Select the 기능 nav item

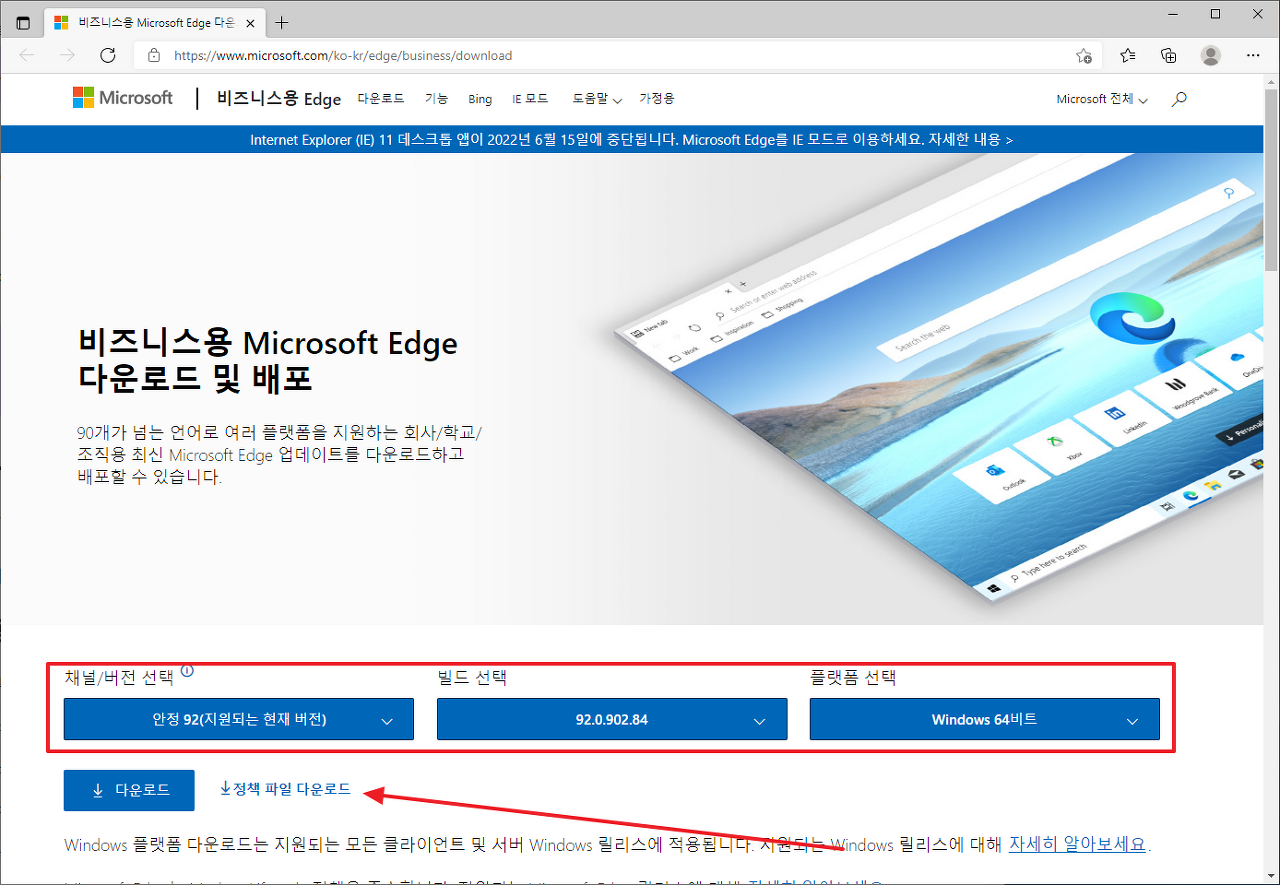[x=436, y=99]
